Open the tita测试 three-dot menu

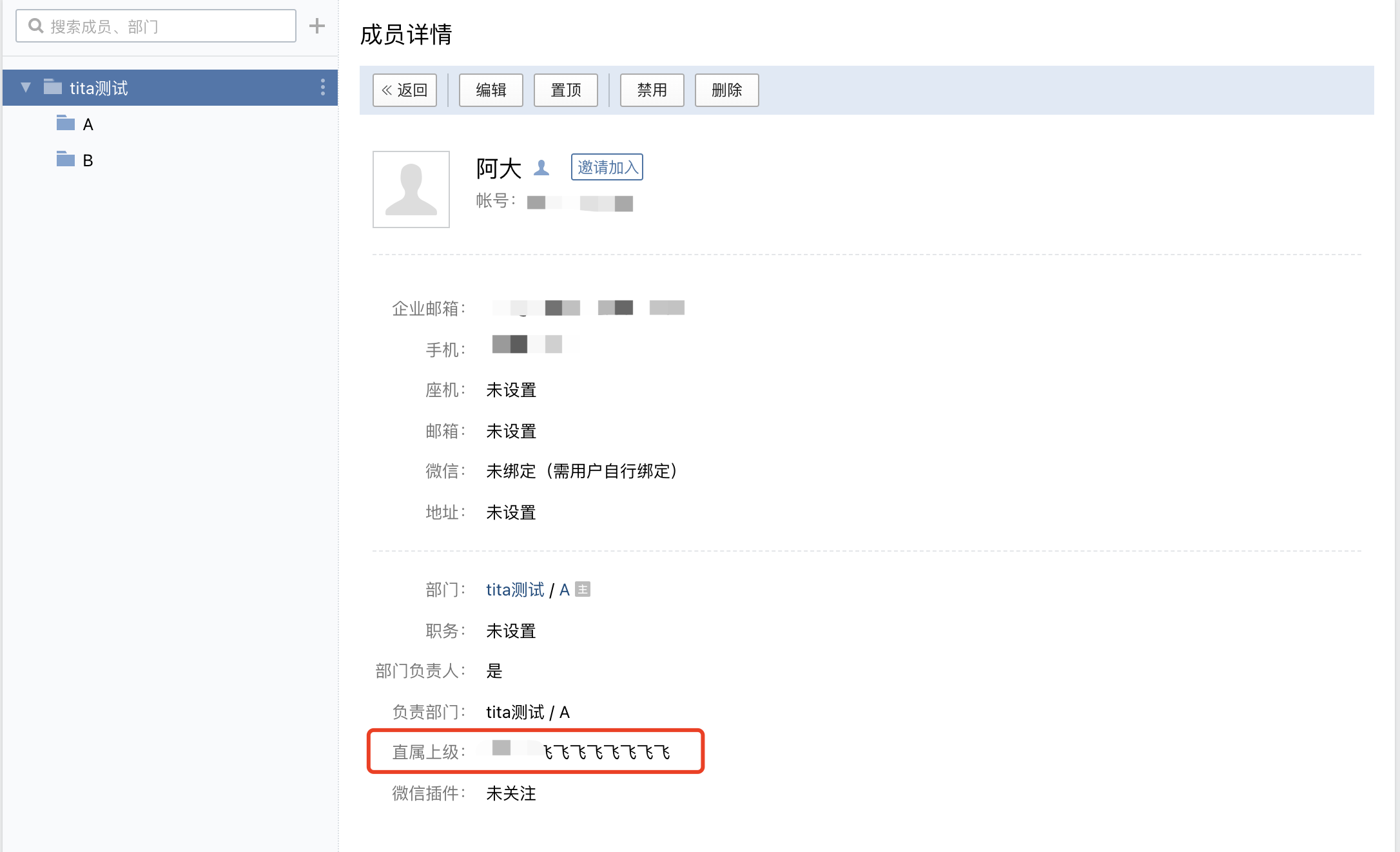point(322,87)
